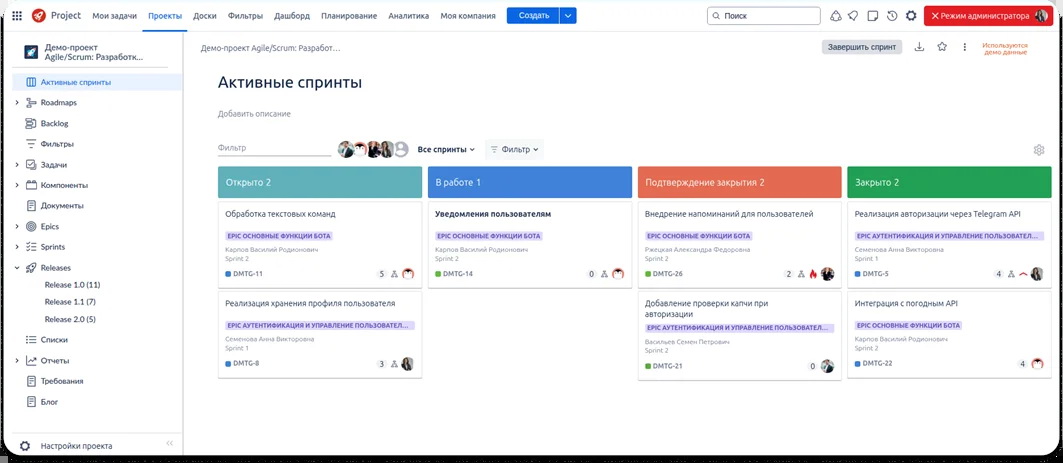Open Backlog in the sidebar
This screenshot has height=463, width=1063.
[54, 123]
